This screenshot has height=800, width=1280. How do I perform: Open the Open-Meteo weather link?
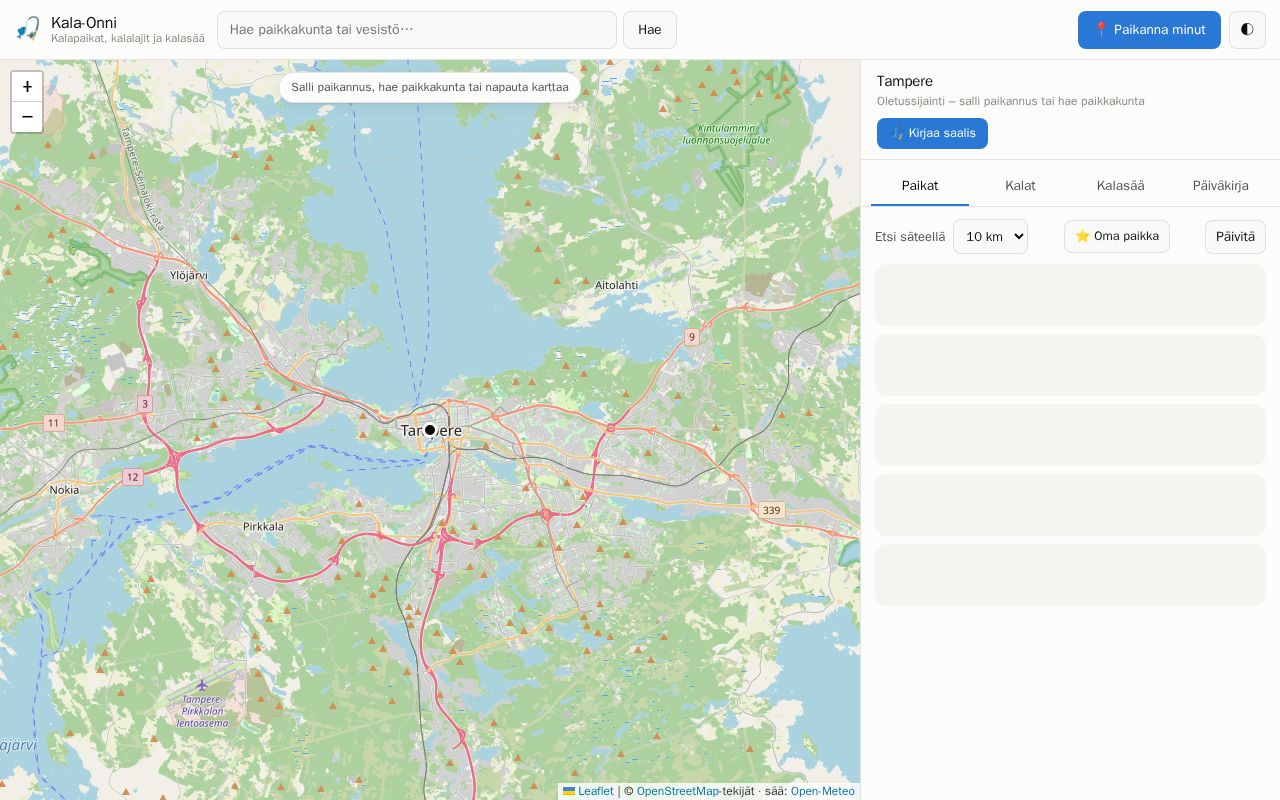point(823,791)
